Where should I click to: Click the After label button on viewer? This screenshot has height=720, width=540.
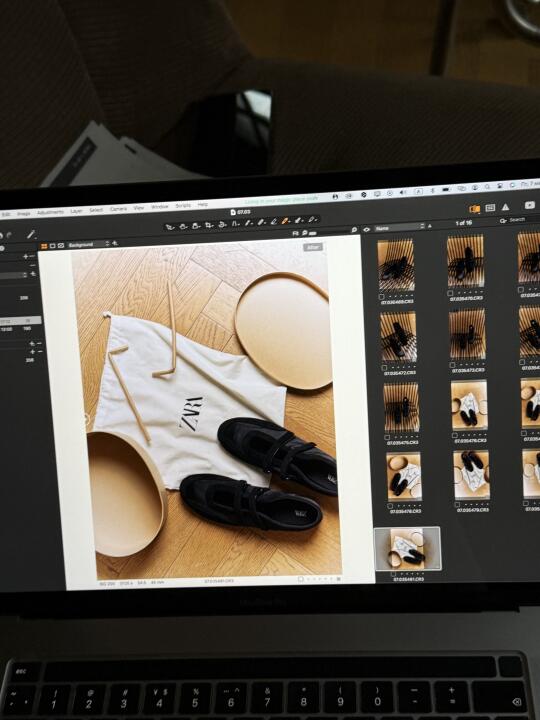pyautogui.click(x=313, y=247)
